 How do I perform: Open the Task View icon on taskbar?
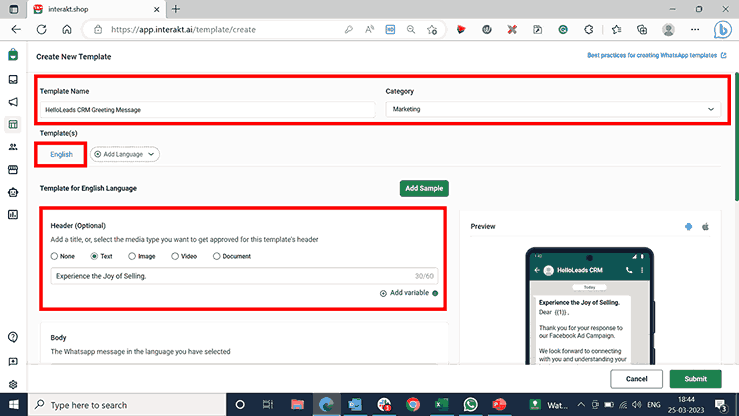point(268,405)
